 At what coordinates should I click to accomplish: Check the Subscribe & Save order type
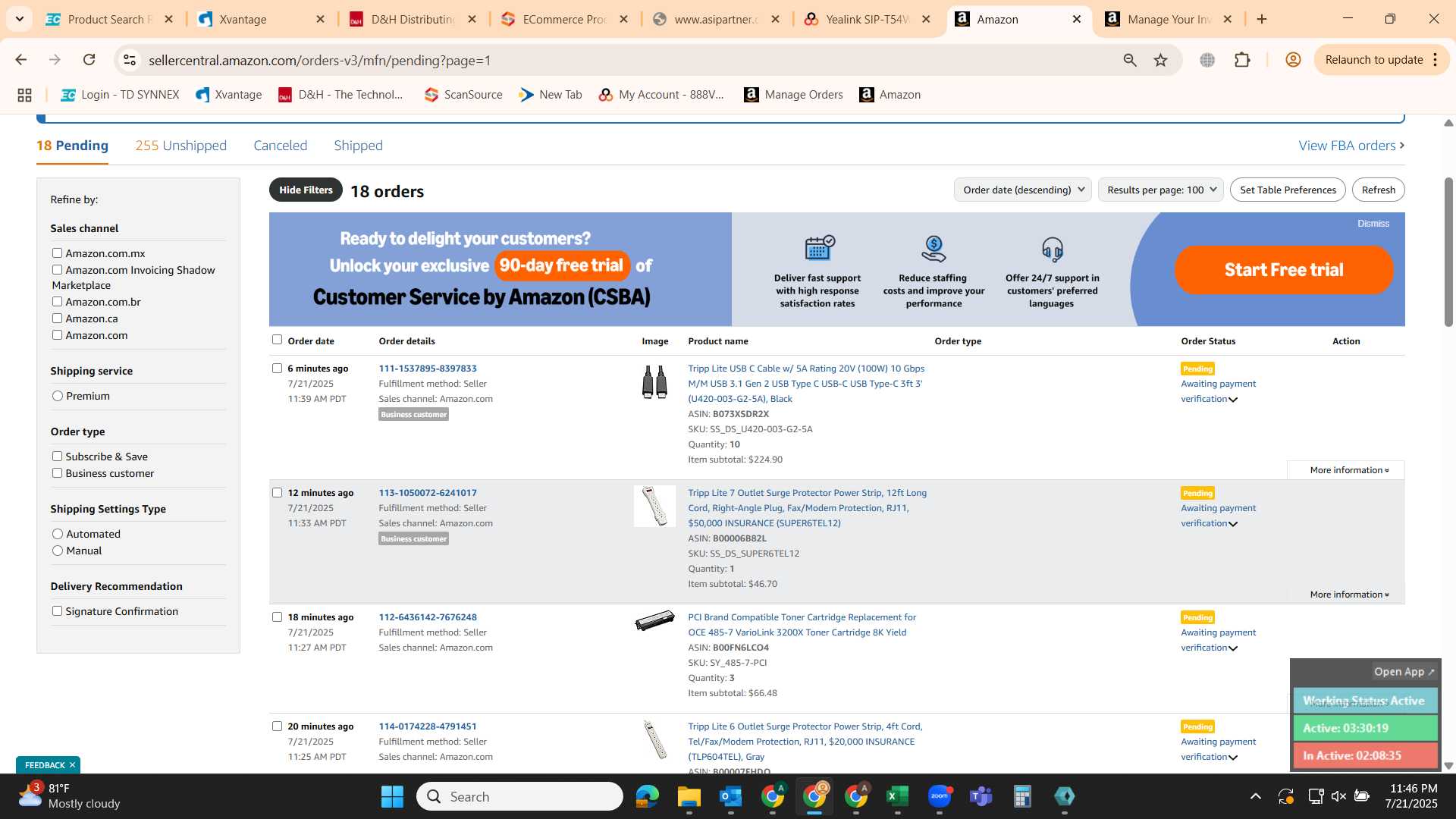(x=57, y=456)
